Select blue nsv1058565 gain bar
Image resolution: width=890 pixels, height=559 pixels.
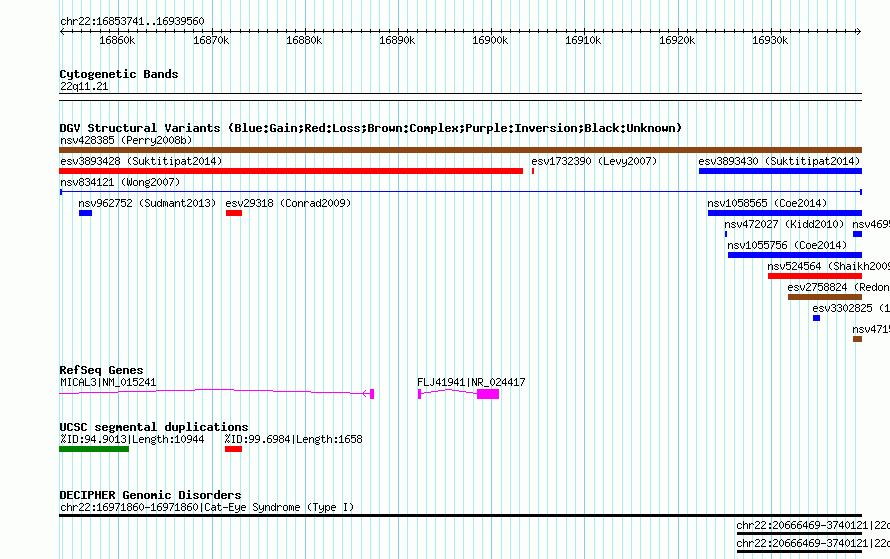coord(785,213)
